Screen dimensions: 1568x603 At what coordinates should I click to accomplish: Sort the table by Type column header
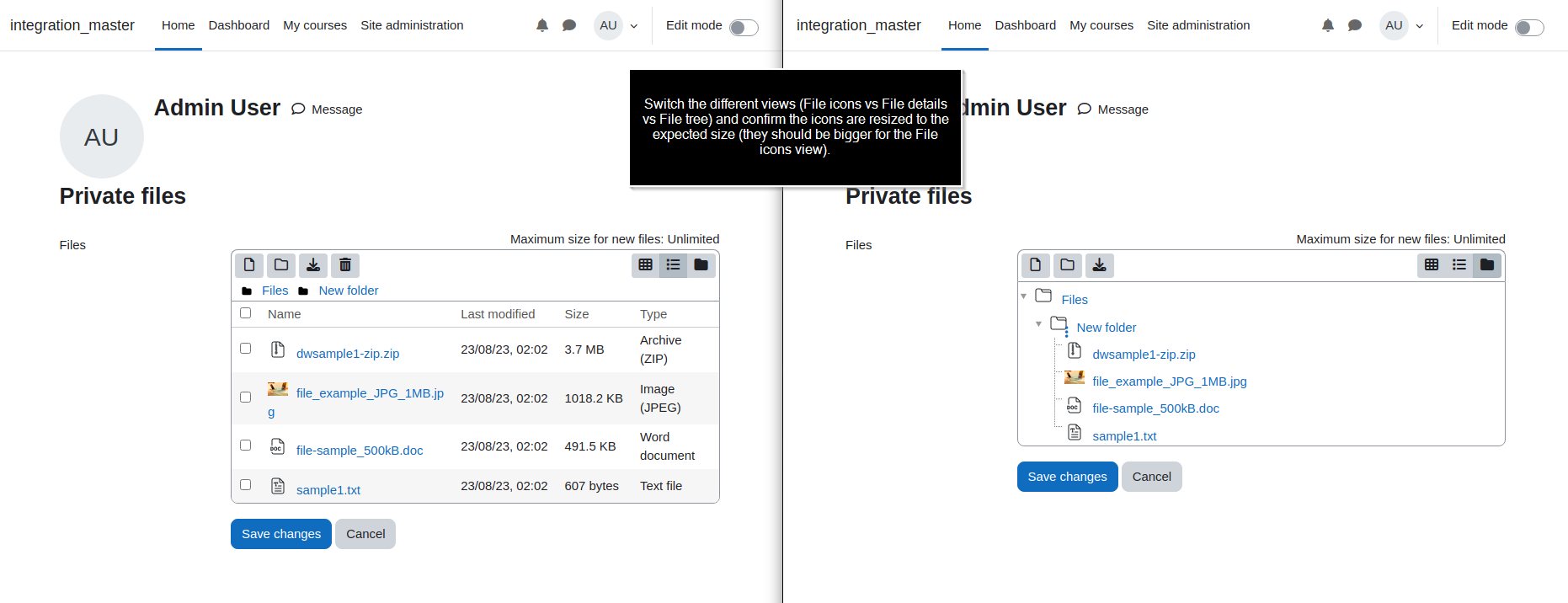[653, 314]
